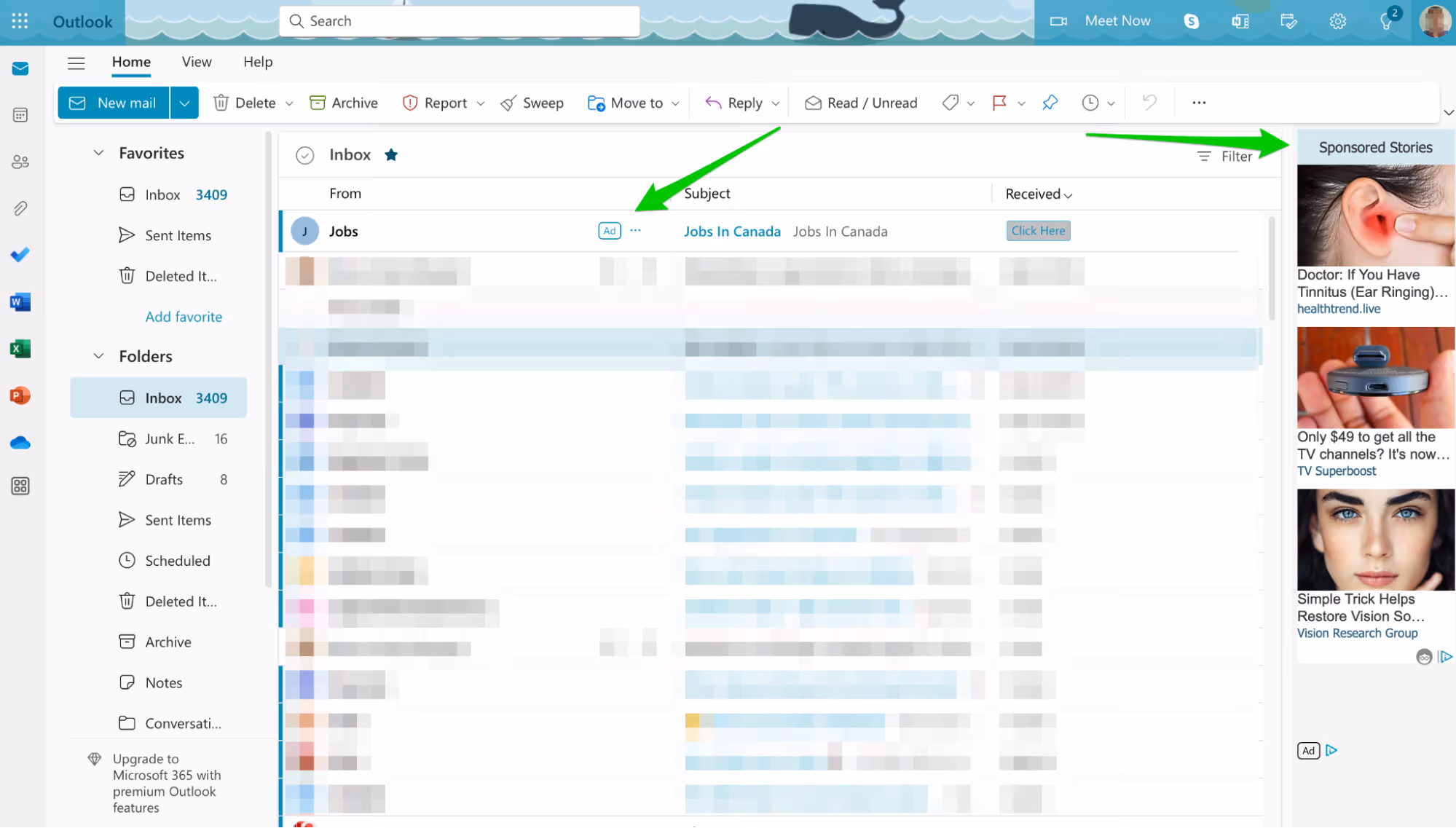The height and width of the screenshot is (828, 1456).
Task: Collapse the Folders section
Action: 98,355
